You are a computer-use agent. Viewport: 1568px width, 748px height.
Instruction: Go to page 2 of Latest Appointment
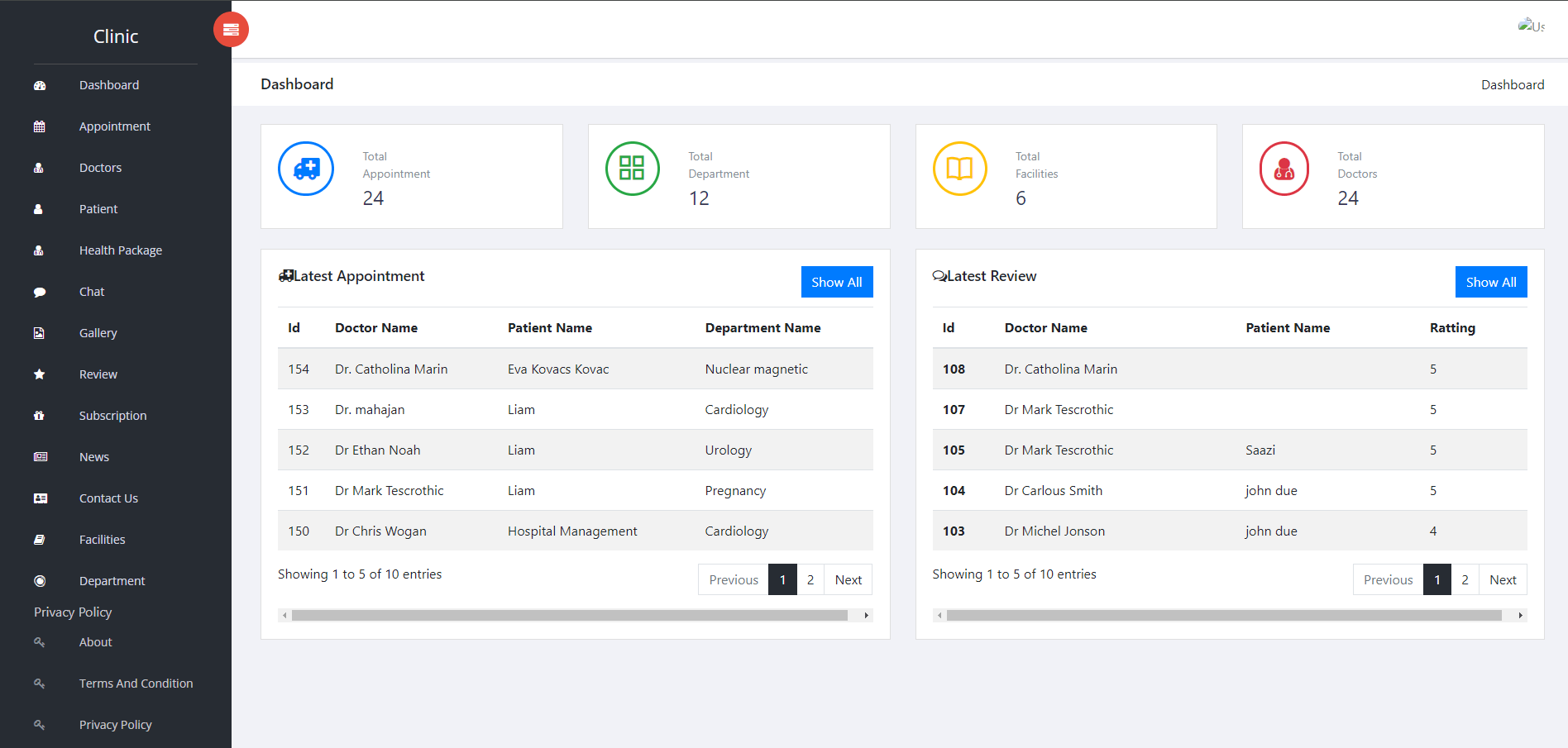click(810, 579)
